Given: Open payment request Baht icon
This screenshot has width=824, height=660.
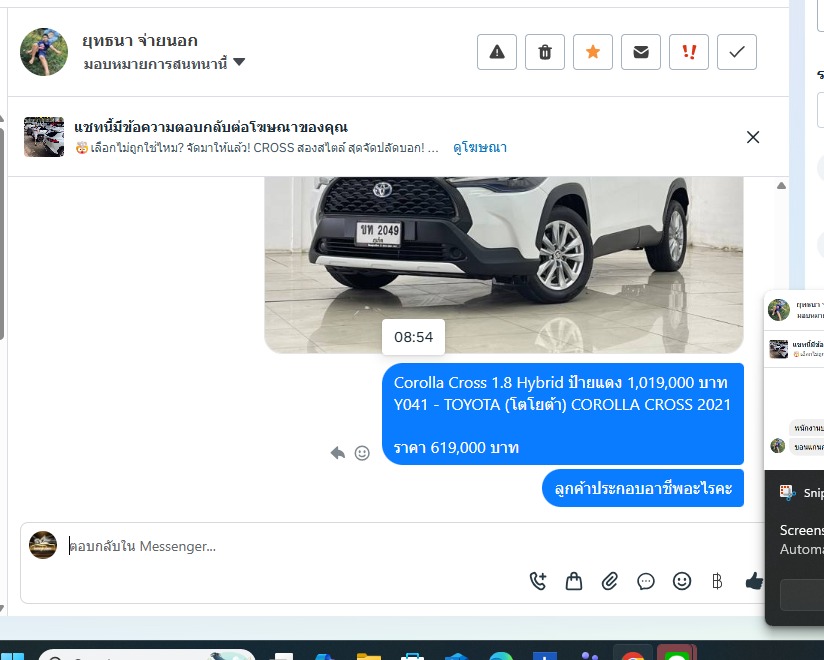Looking at the screenshot, I should point(717,581).
